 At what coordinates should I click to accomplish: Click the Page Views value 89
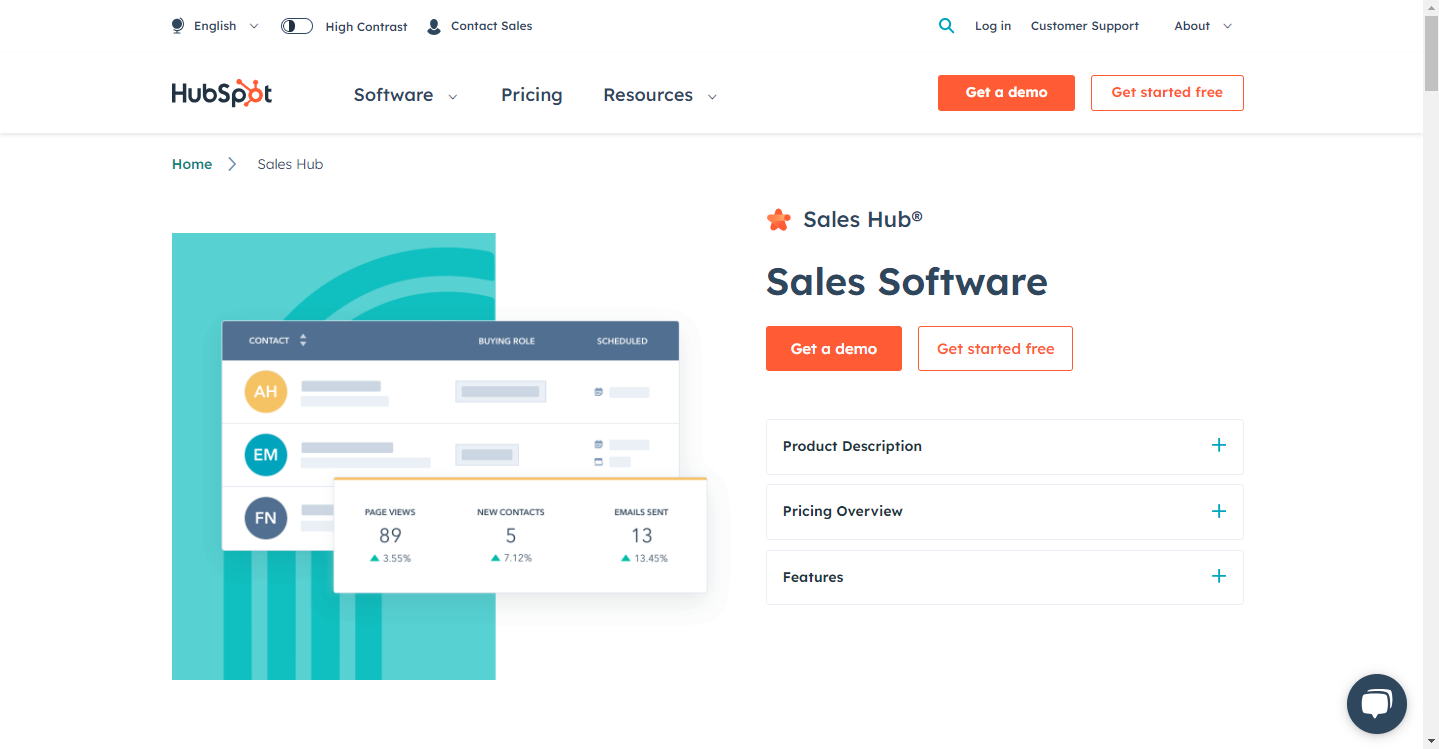coord(390,535)
